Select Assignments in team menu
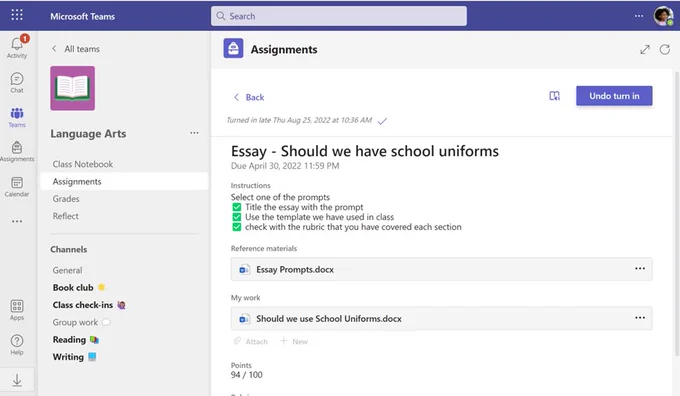680x396 pixels. point(124,181)
